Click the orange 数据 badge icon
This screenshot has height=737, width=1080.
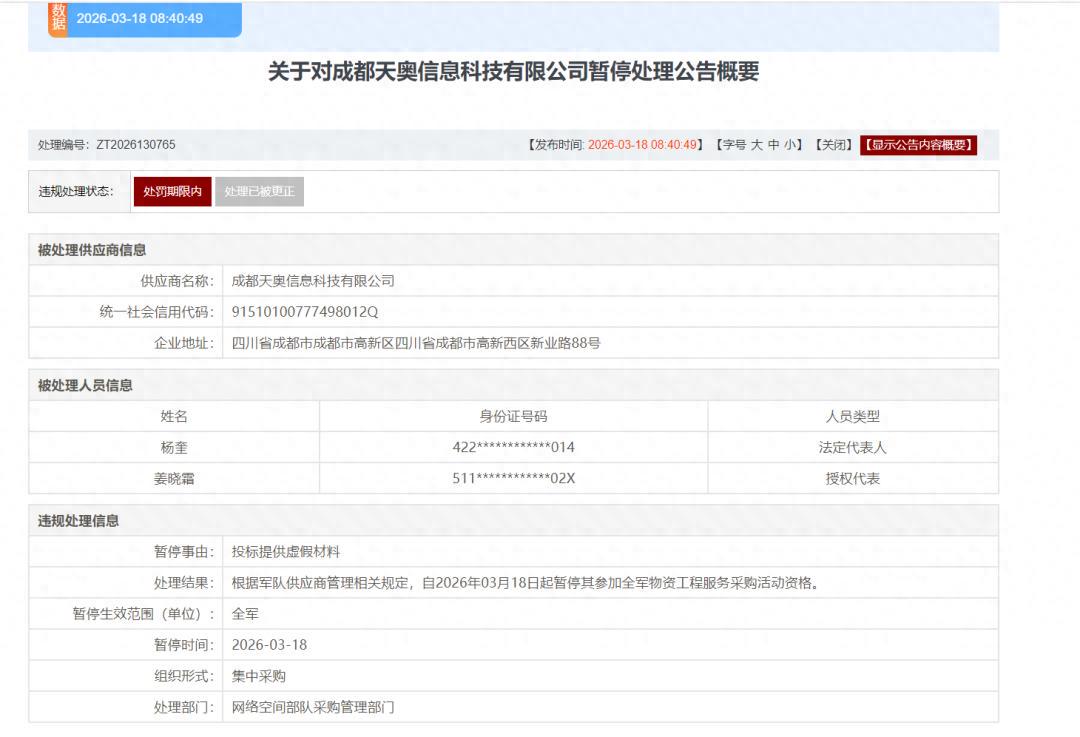(x=57, y=18)
